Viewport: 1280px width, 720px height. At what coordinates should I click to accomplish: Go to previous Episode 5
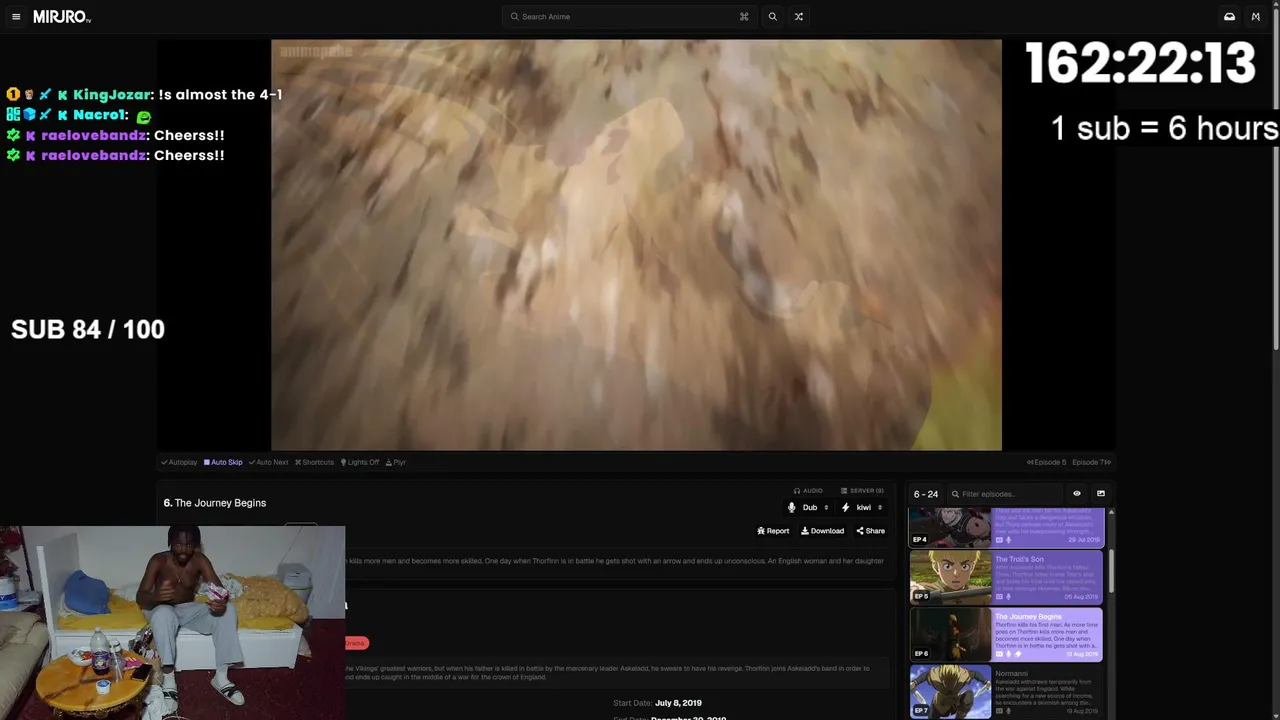click(x=1046, y=462)
